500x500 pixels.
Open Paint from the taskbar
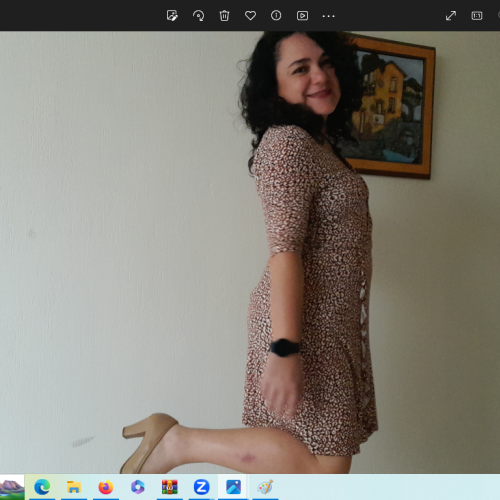tap(265, 487)
